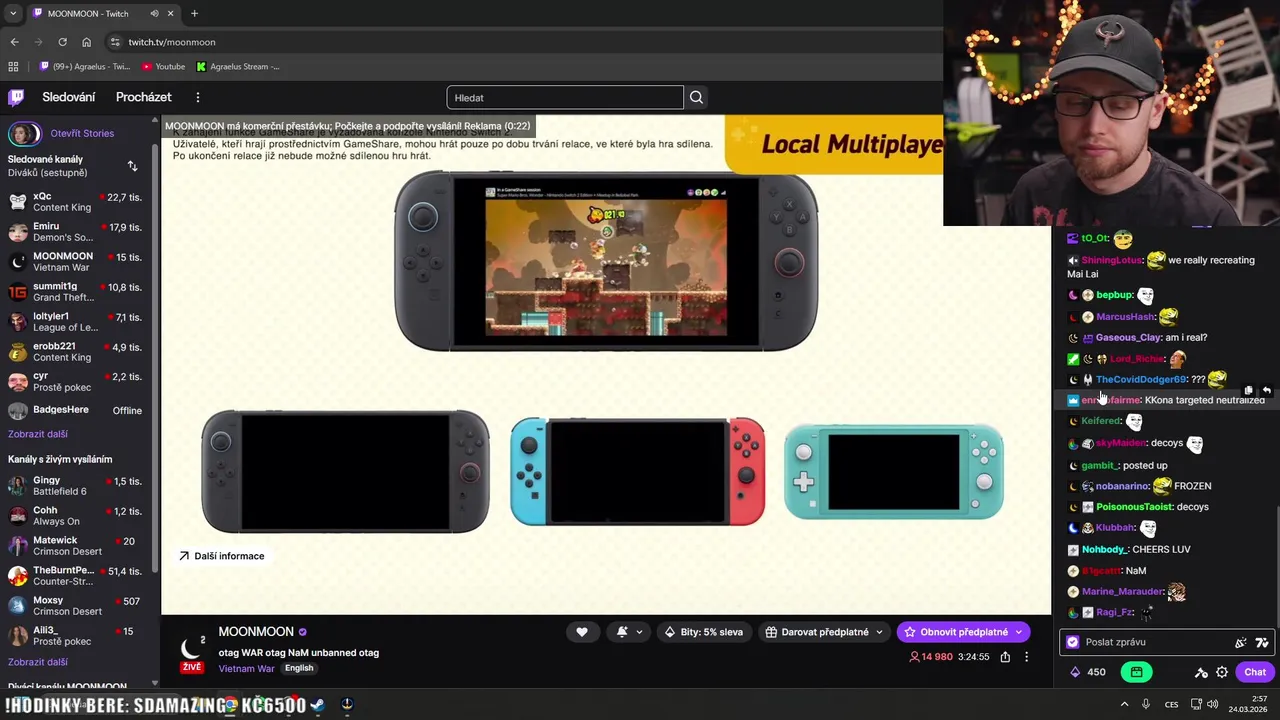The height and width of the screenshot is (720, 1280).
Task: Open MOONMOON channel avatar
Action: (192, 647)
